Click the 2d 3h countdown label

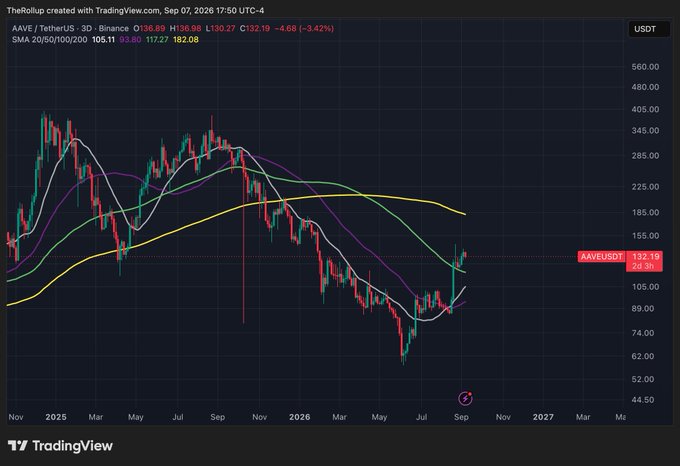coord(642,266)
